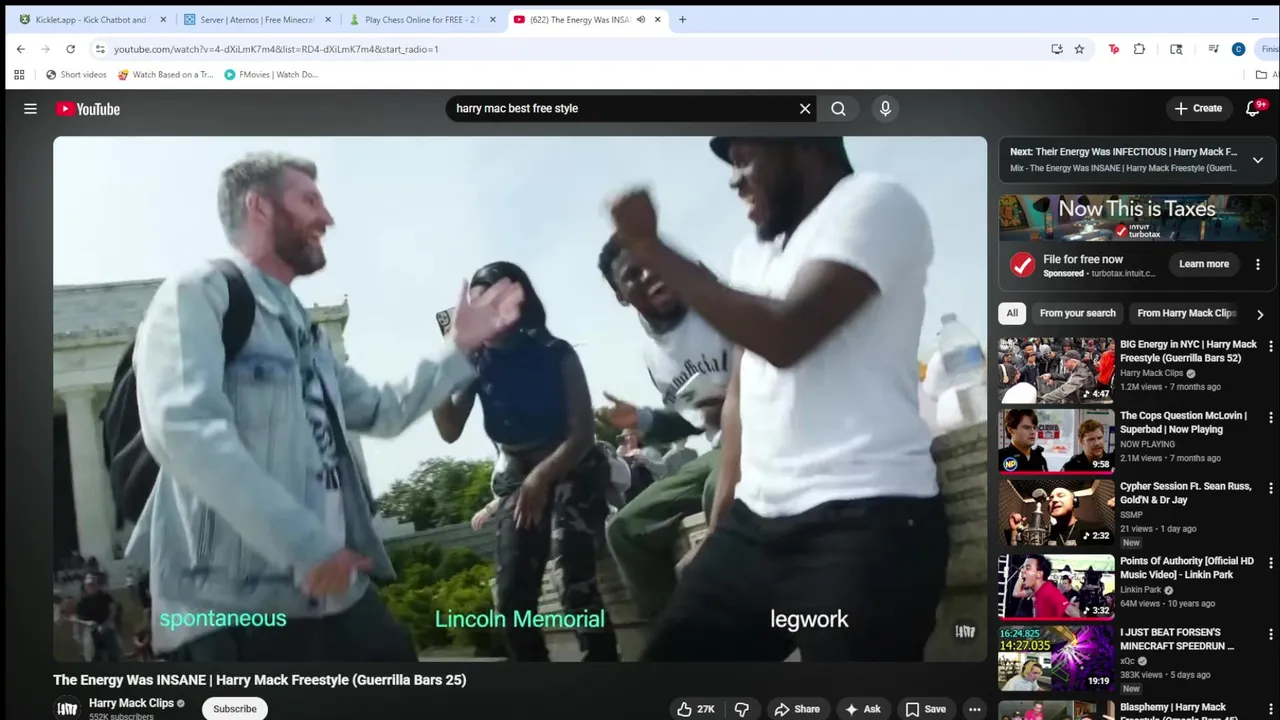Open options for Cypher Session video
Viewport: 1280px width, 720px height.
pos(1271,488)
